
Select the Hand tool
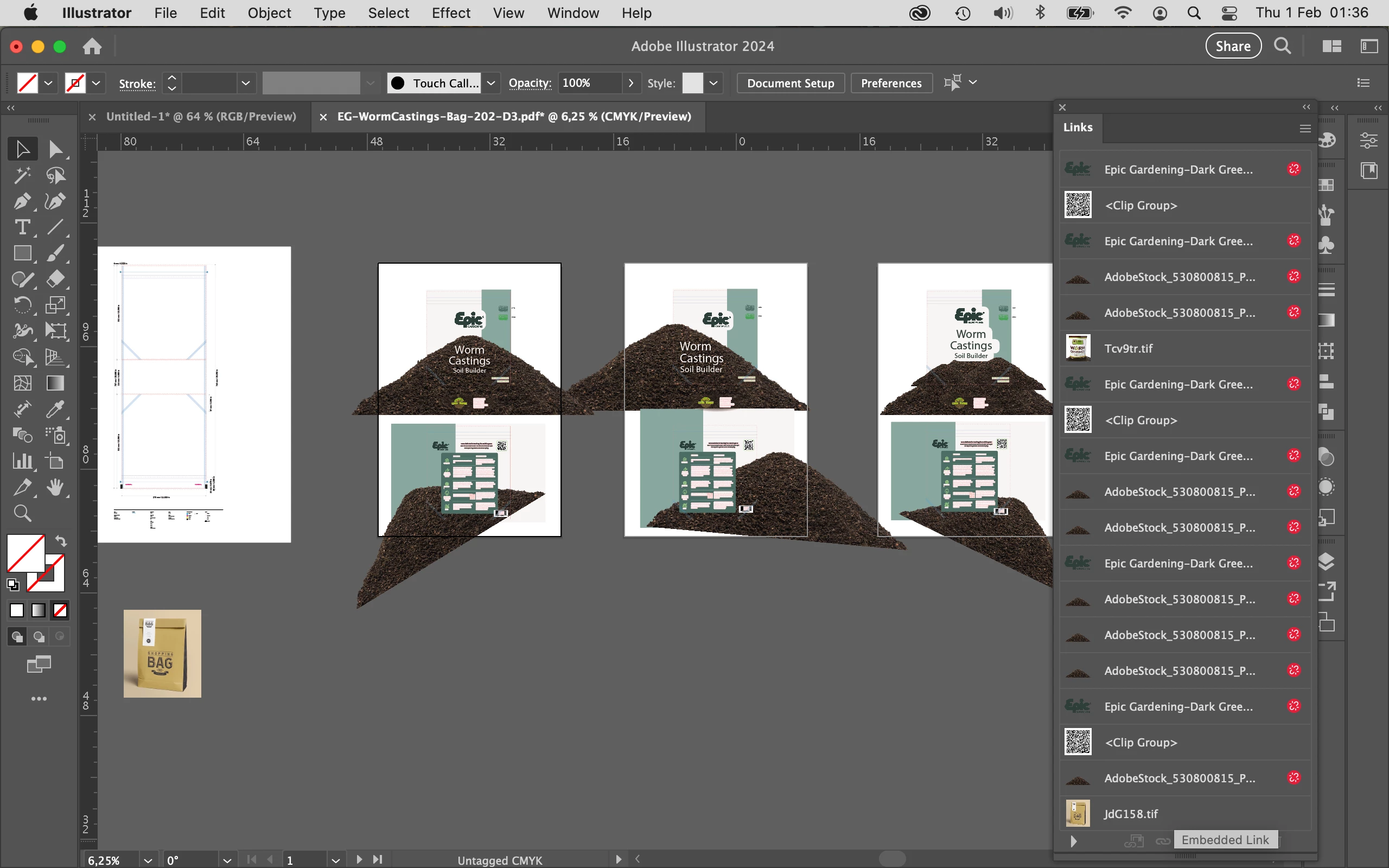55,487
